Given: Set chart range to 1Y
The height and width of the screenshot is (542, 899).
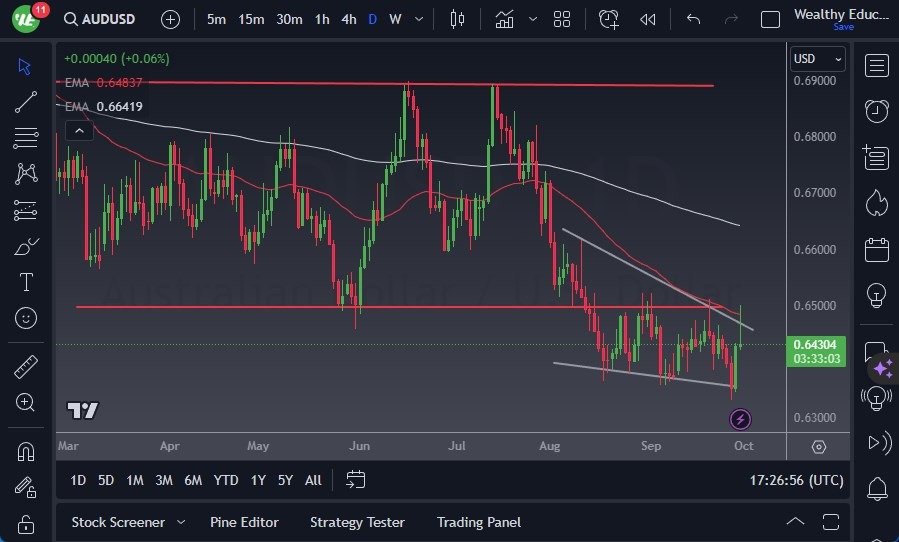Looking at the screenshot, I should coord(258,480).
